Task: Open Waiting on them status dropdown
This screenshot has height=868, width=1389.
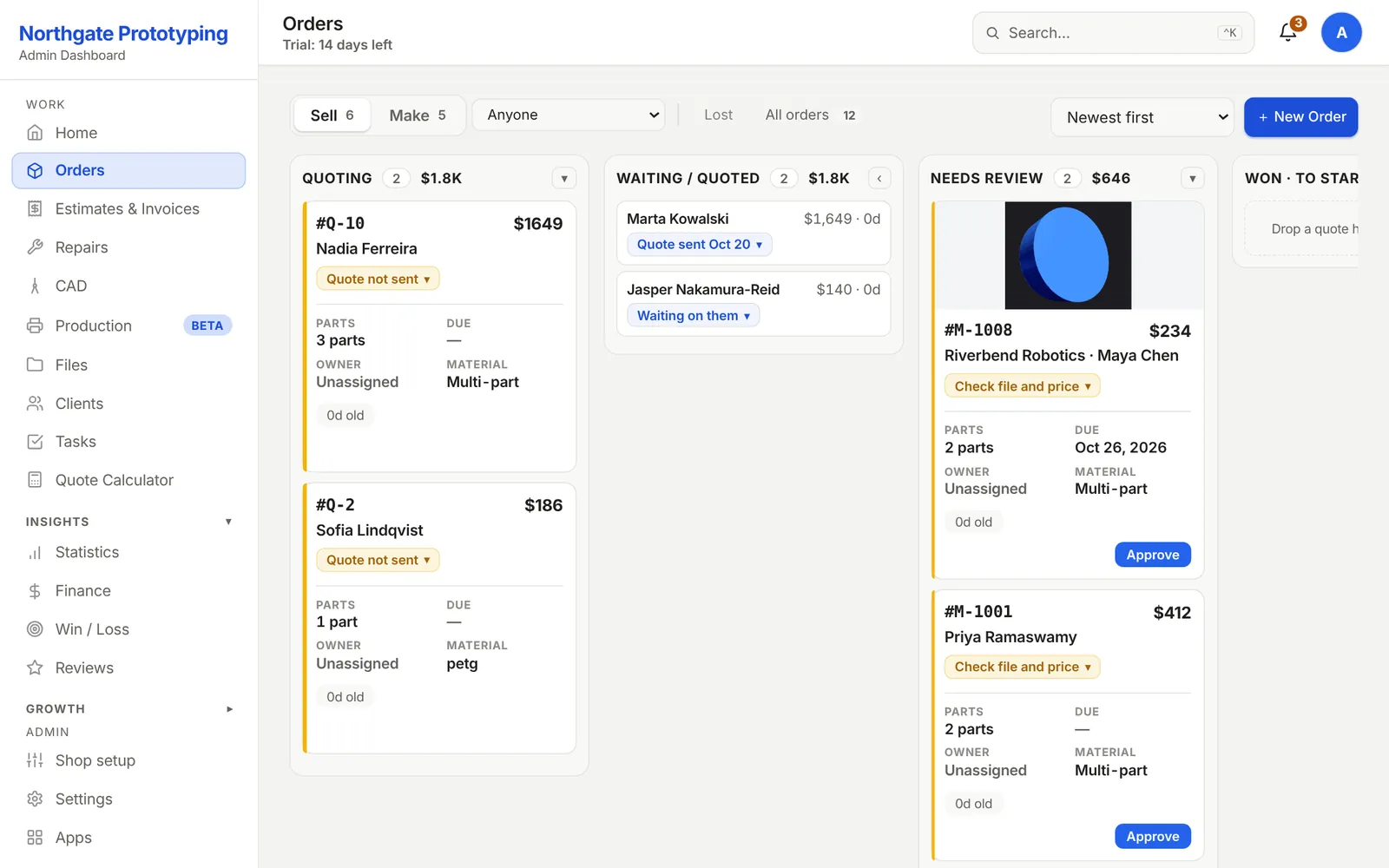Action: pyautogui.click(x=694, y=316)
